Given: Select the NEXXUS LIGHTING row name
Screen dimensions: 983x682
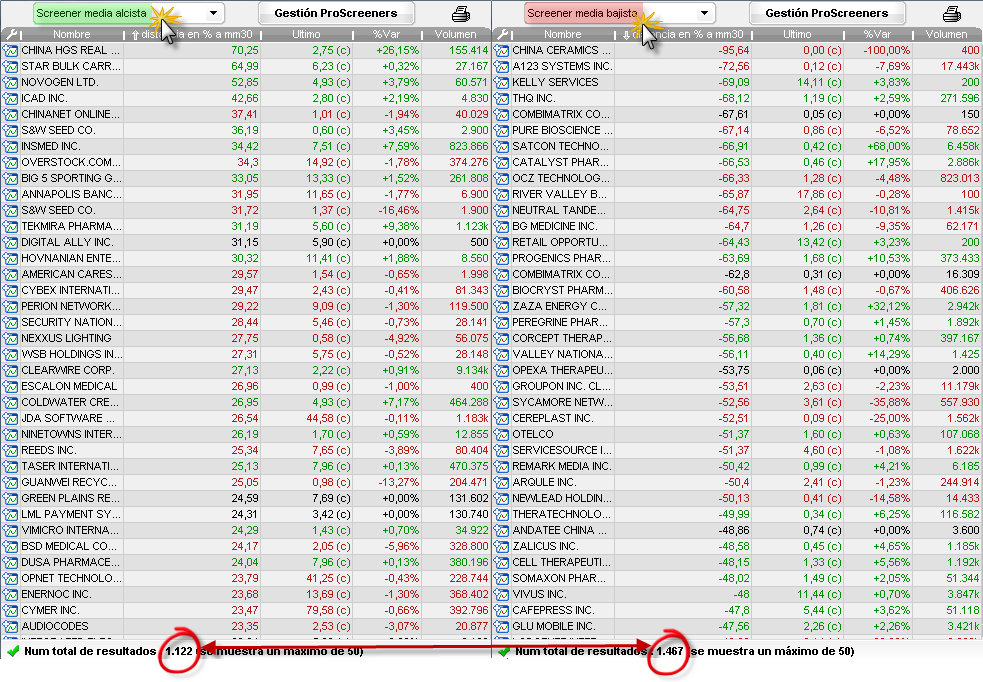Looking at the screenshot, I should click(66, 338).
